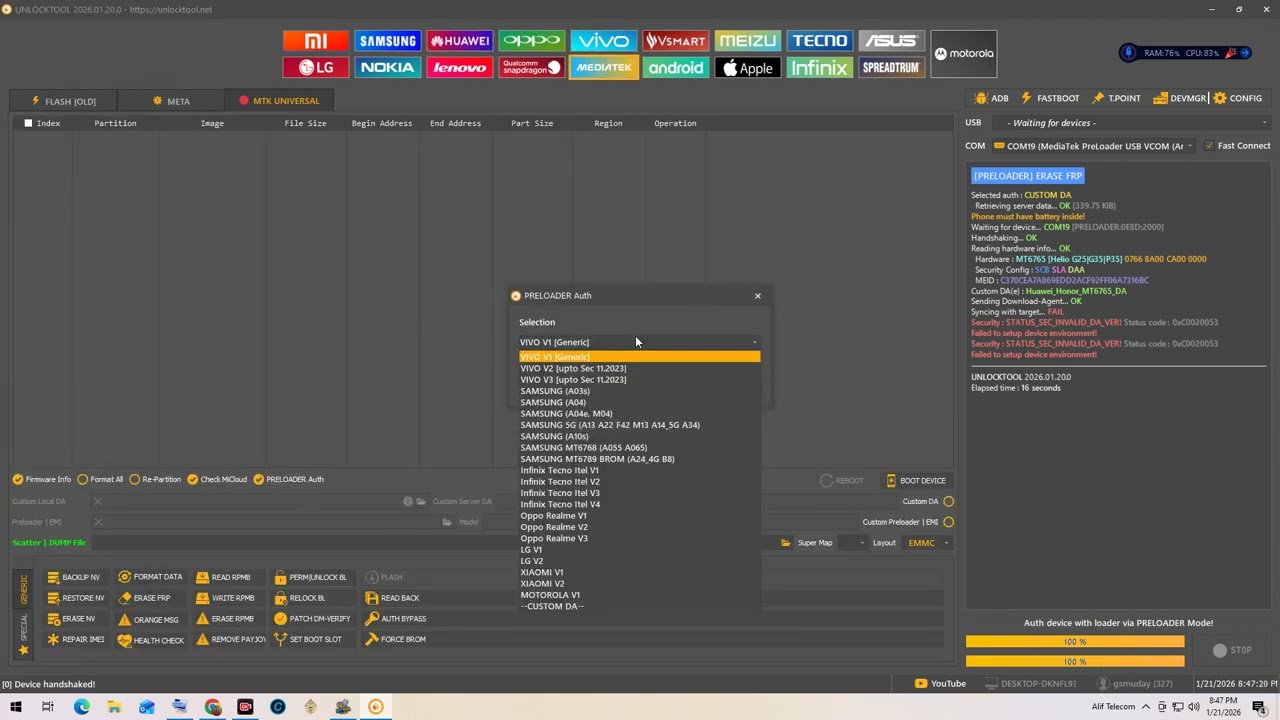The width and height of the screenshot is (1280, 720).
Task: Open CONFIG settings
Action: (x=1238, y=98)
